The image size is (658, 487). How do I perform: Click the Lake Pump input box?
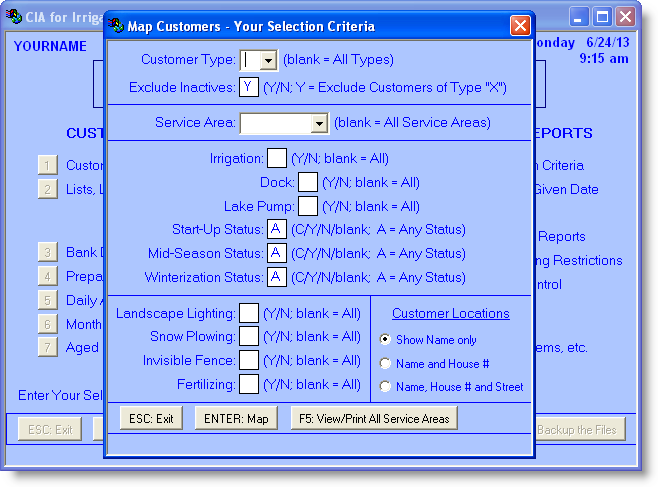(x=308, y=206)
